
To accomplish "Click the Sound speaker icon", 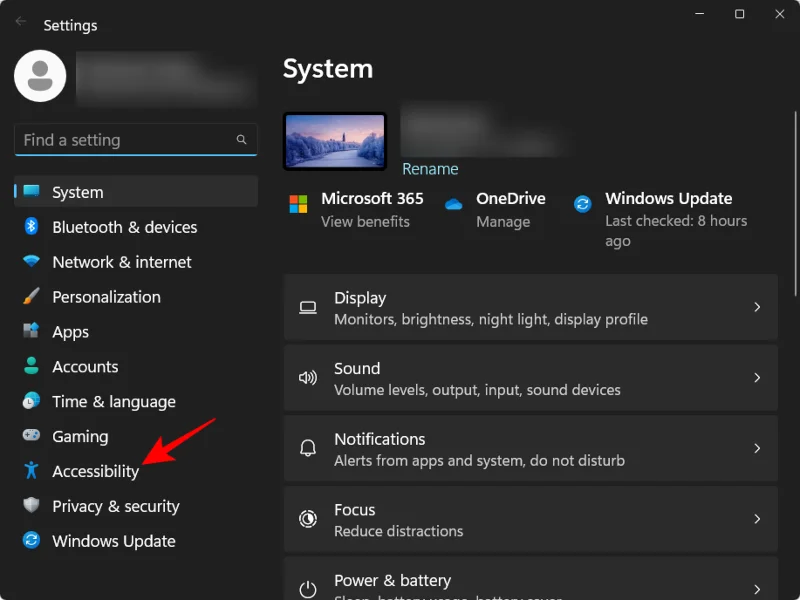I will (x=308, y=378).
